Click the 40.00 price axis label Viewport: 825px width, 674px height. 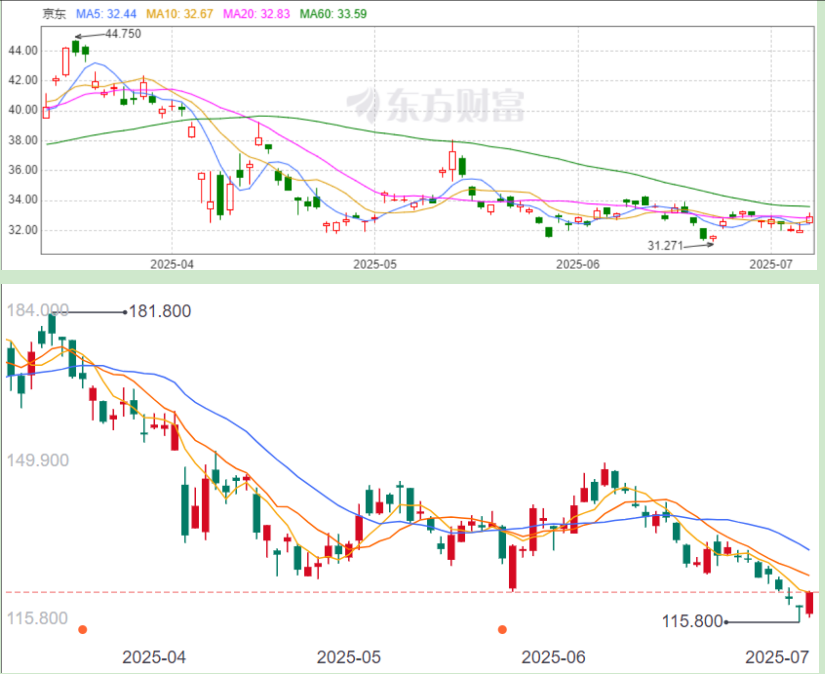click(x=23, y=110)
